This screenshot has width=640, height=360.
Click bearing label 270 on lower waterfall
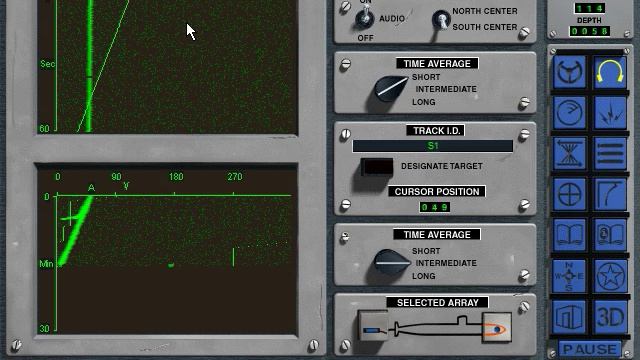point(235,177)
